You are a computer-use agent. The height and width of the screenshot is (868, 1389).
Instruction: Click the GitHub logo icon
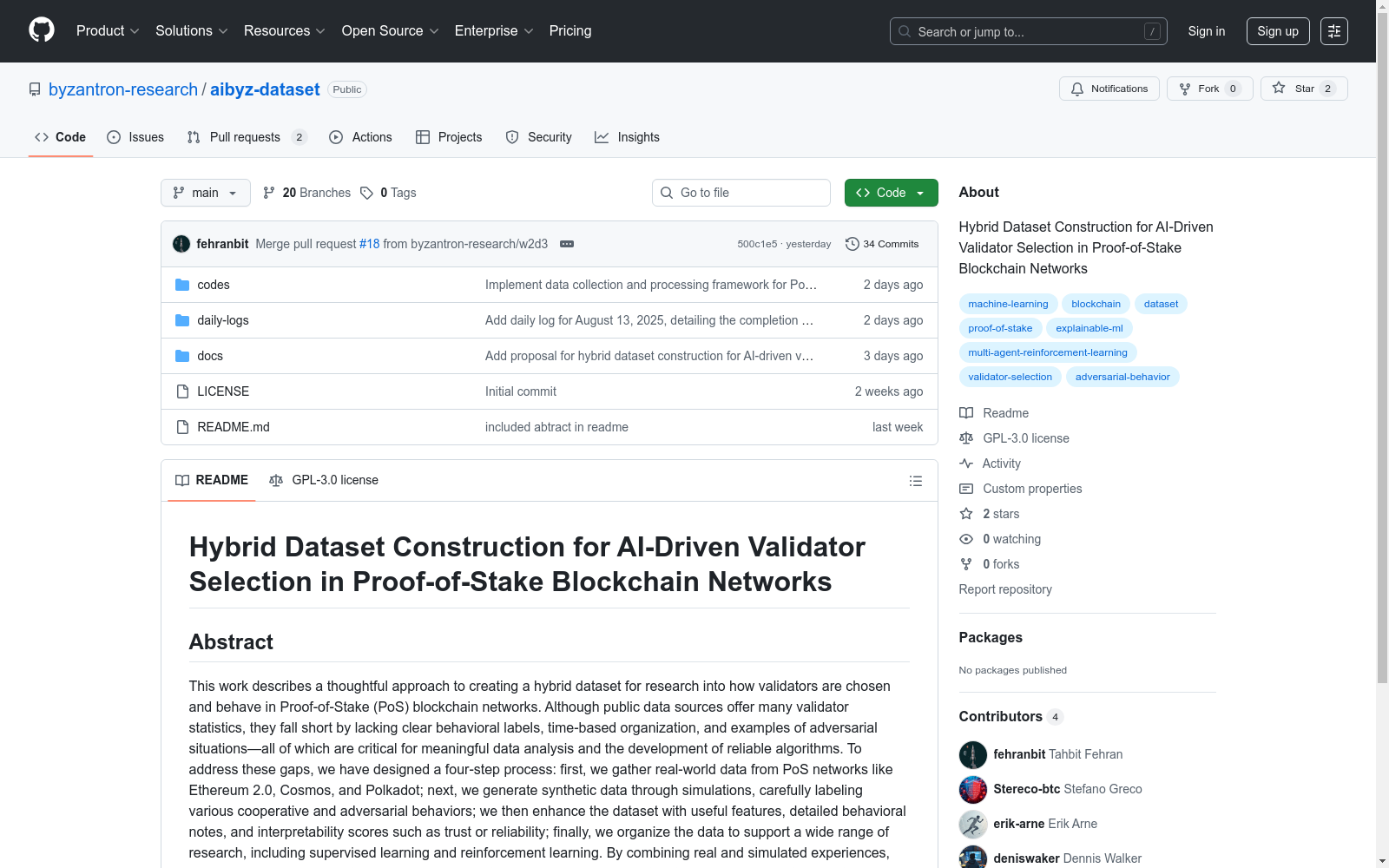pos(42,30)
